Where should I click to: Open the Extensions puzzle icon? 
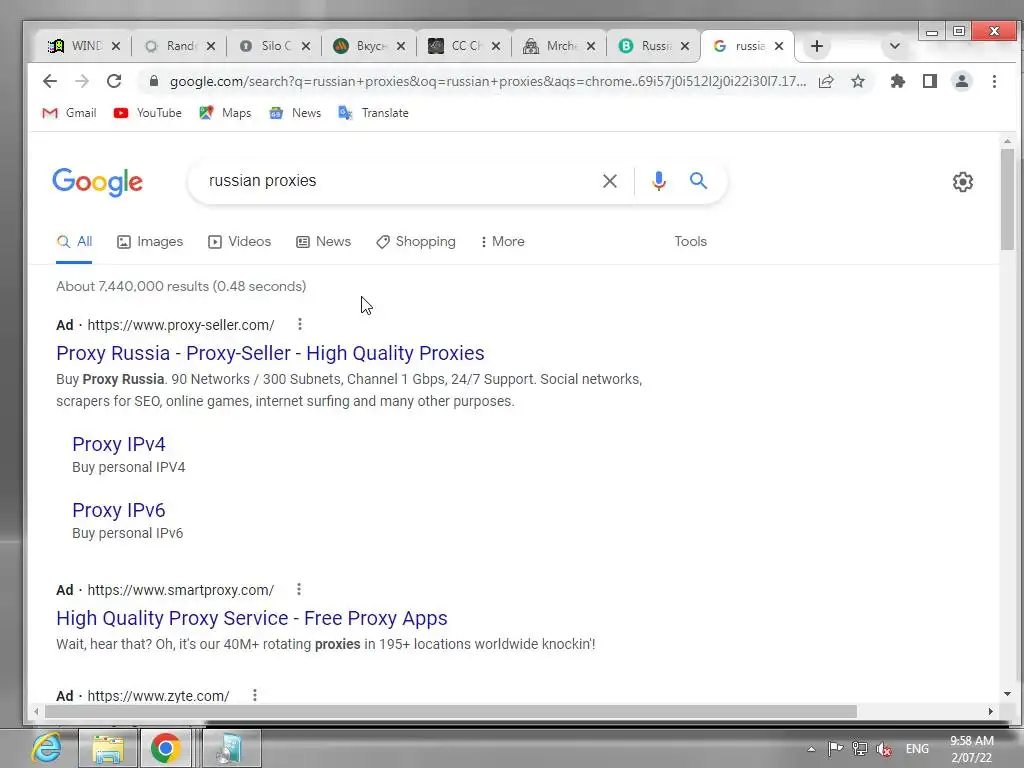point(898,81)
